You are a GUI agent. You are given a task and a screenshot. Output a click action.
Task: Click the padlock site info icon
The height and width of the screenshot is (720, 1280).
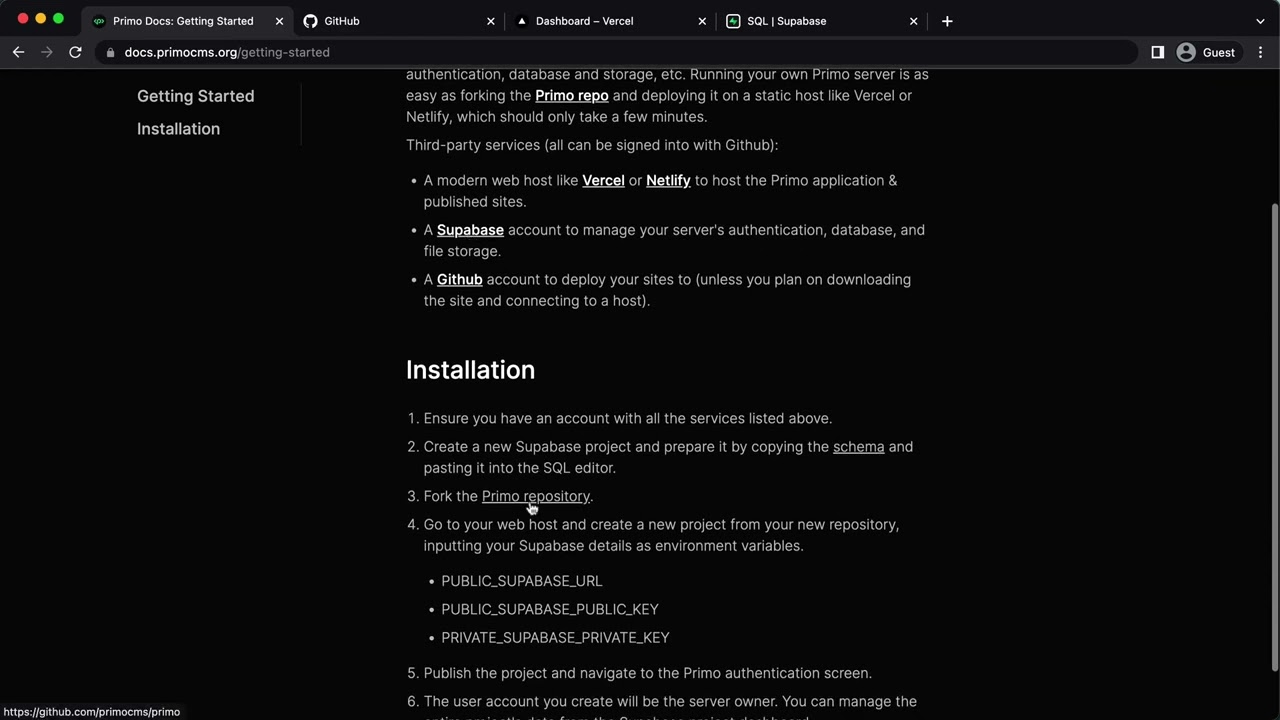(x=110, y=52)
